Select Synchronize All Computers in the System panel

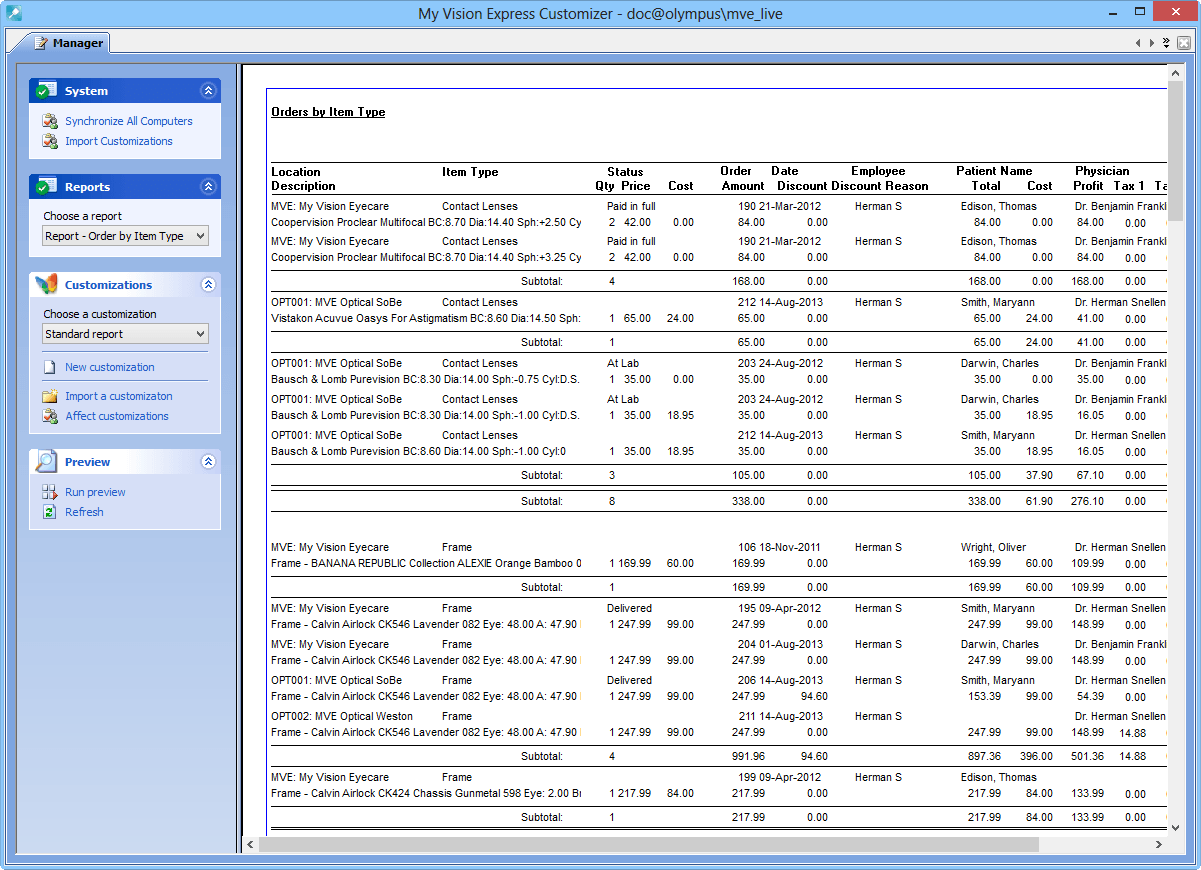127,121
